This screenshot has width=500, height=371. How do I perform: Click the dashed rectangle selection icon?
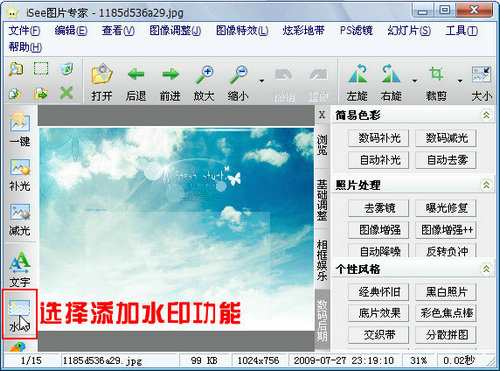[x=41, y=69]
